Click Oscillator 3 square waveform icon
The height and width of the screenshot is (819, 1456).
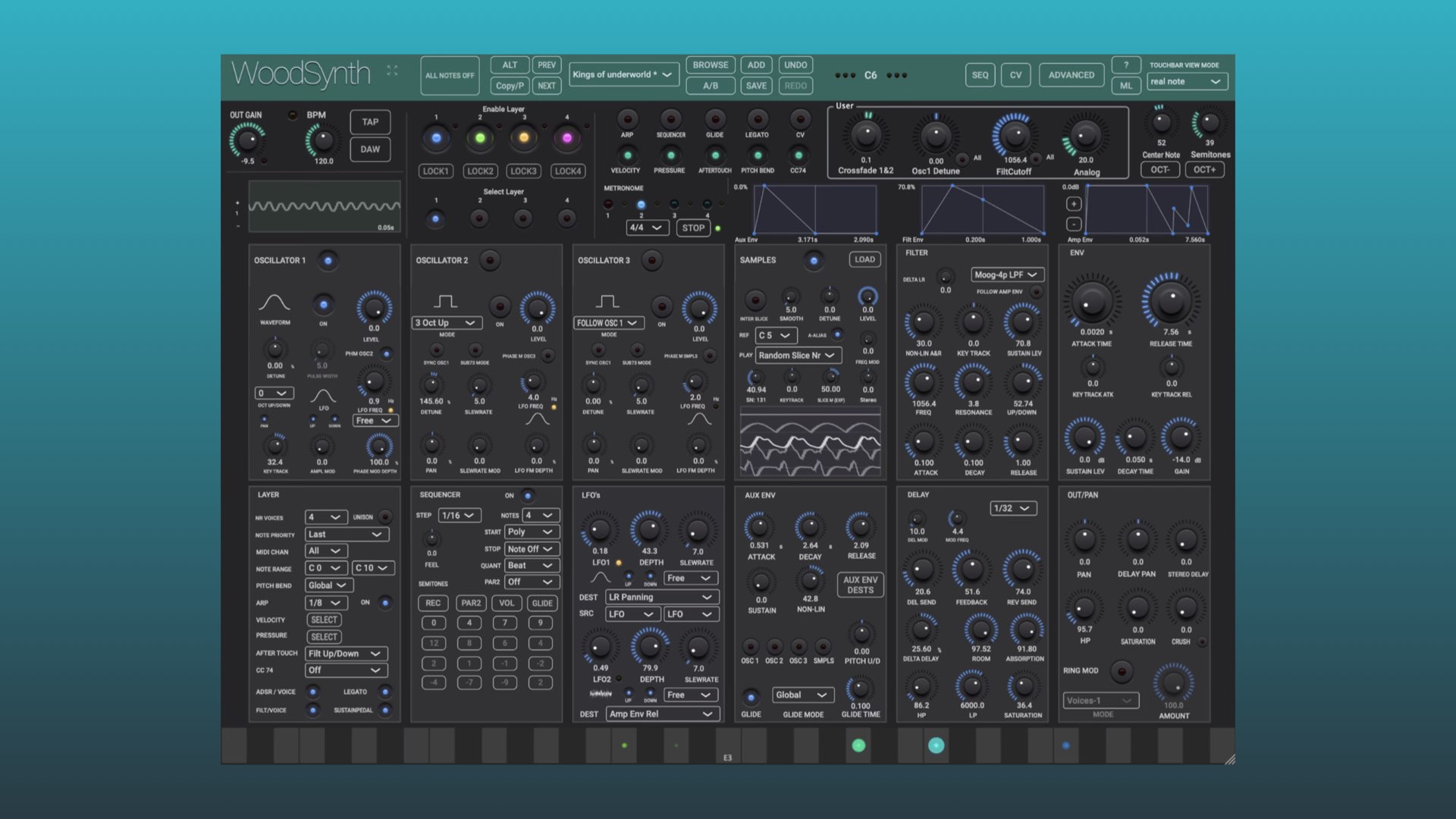[607, 301]
